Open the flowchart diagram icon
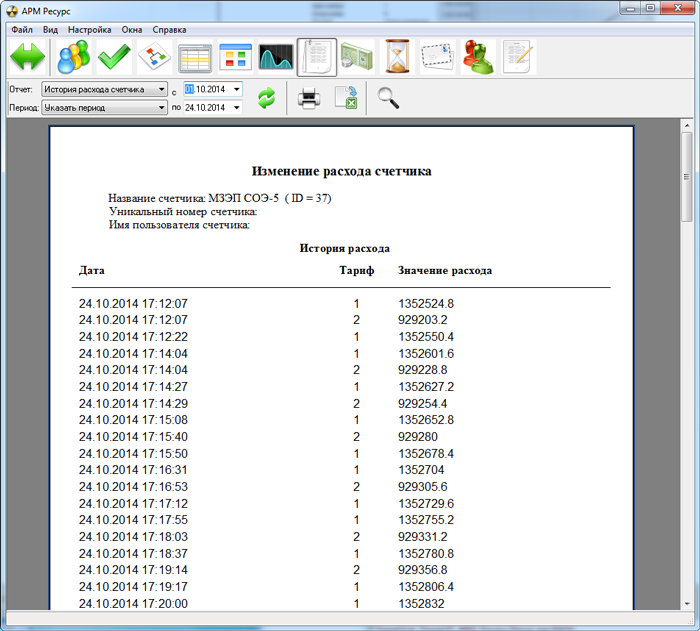This screenshot has width=700, height=631. pos(154,57)
